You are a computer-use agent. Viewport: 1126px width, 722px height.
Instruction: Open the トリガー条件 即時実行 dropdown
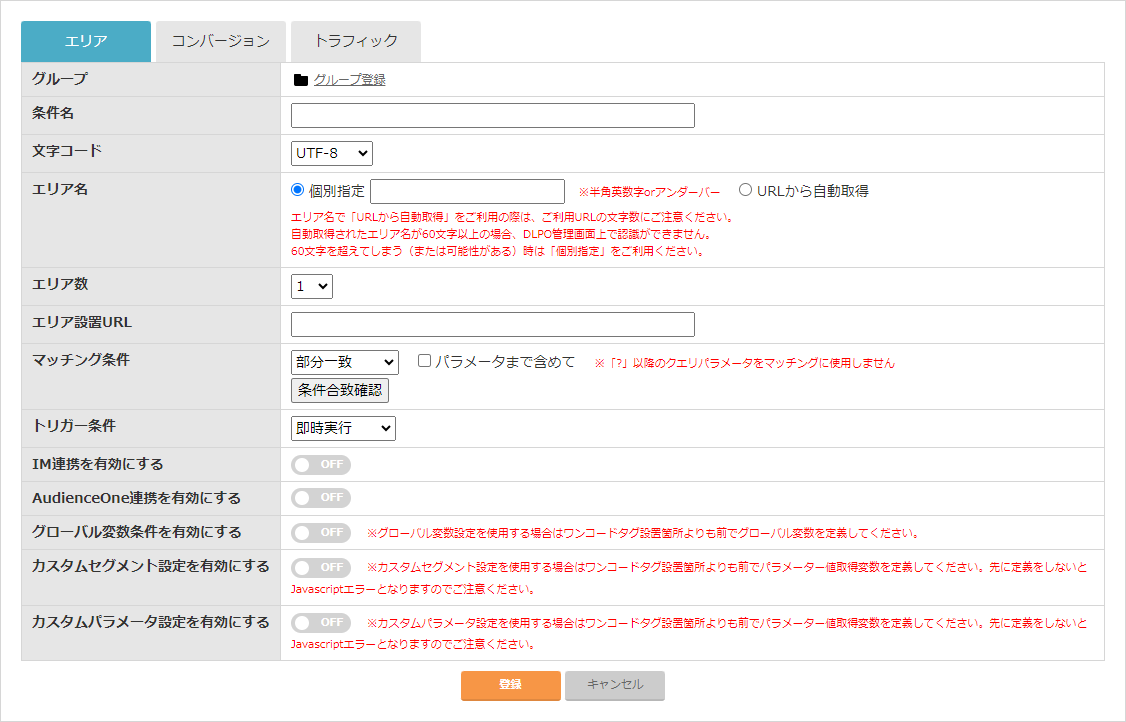click(x=343, y=428)
